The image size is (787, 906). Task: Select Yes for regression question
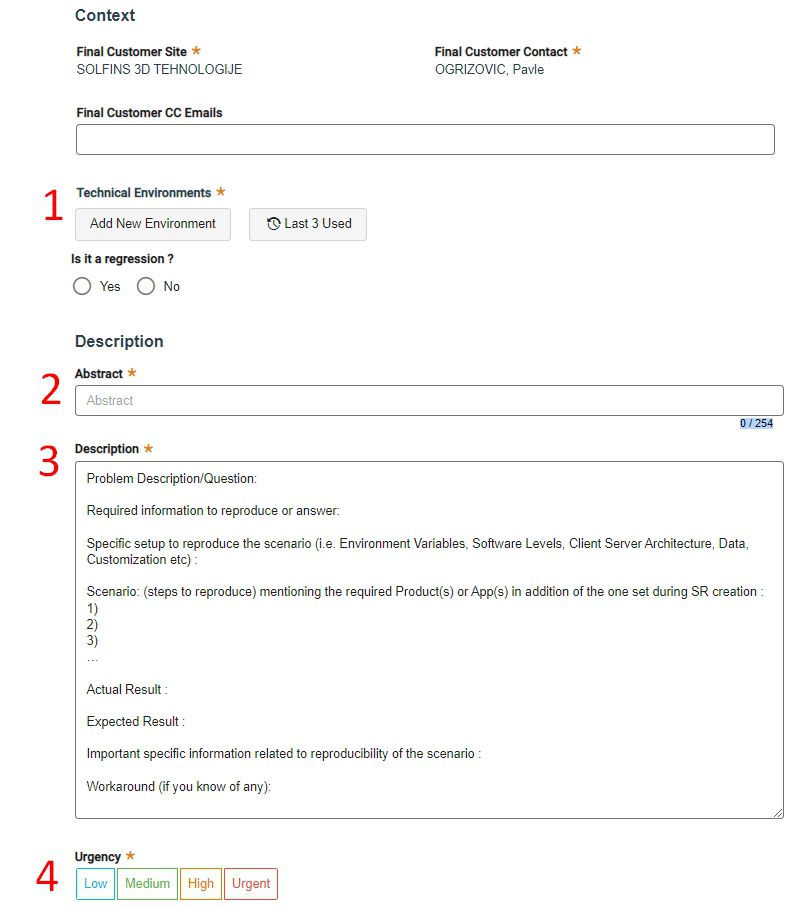coord(82,286)
